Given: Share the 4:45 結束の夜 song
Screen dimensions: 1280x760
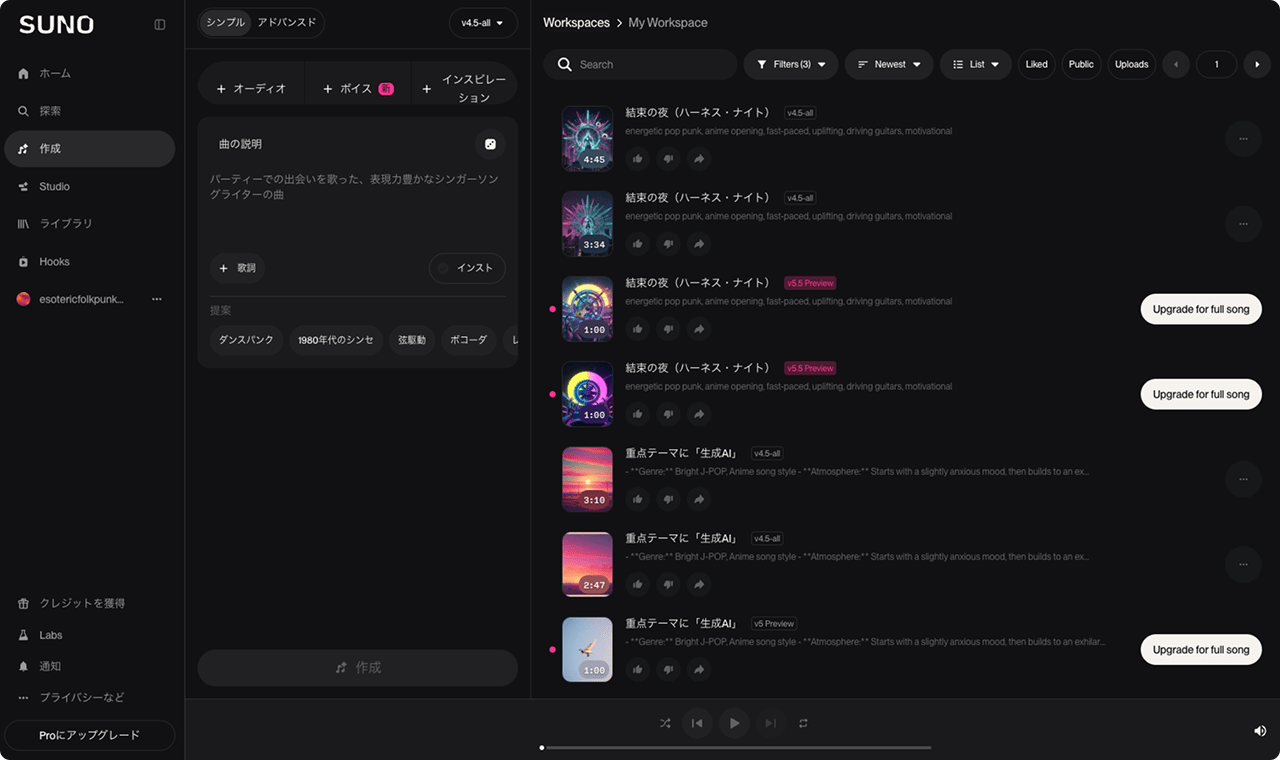Looking at the screenshot, I should (699, 158).
